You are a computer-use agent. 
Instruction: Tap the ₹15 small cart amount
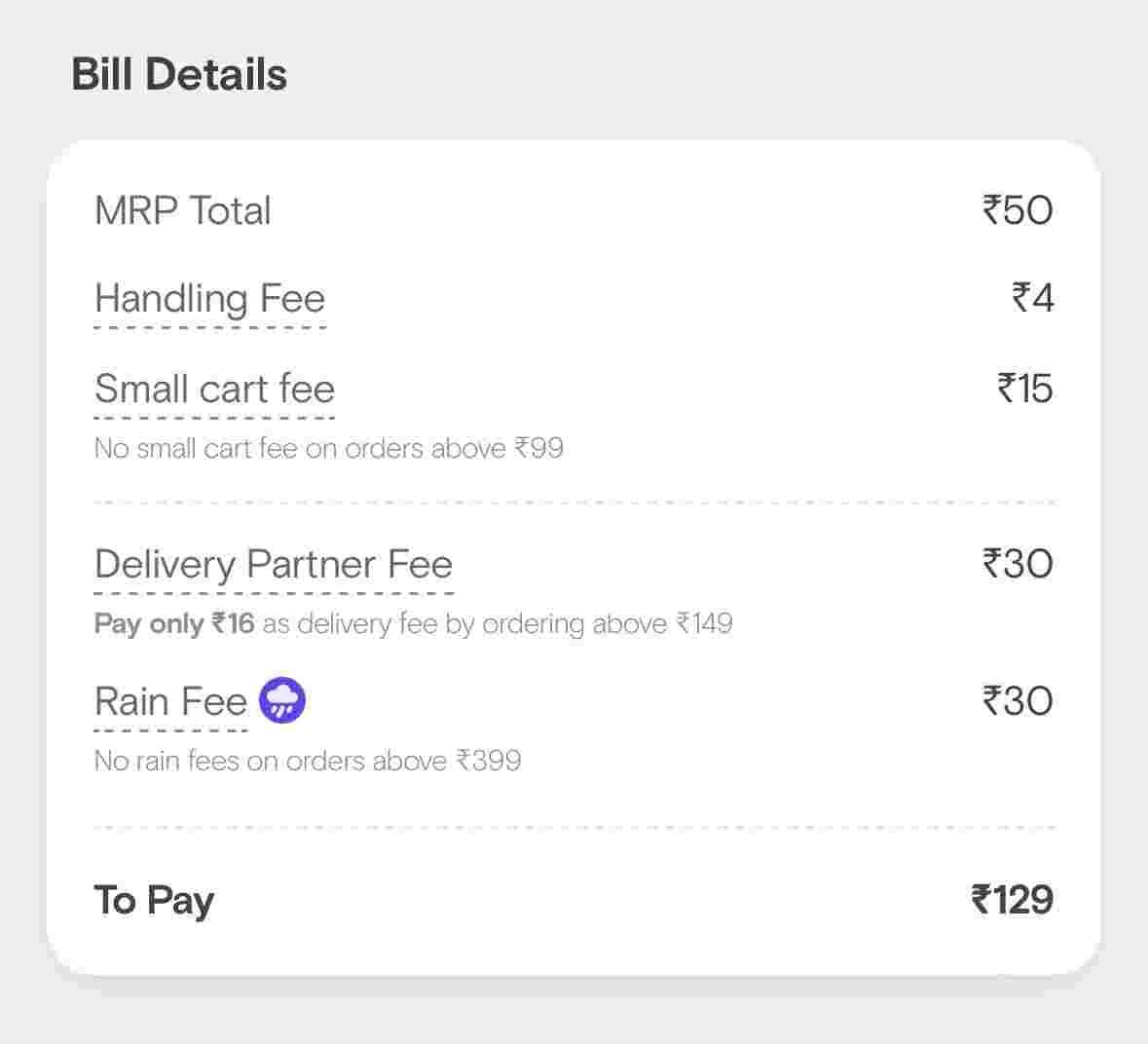pos(1024,389)
